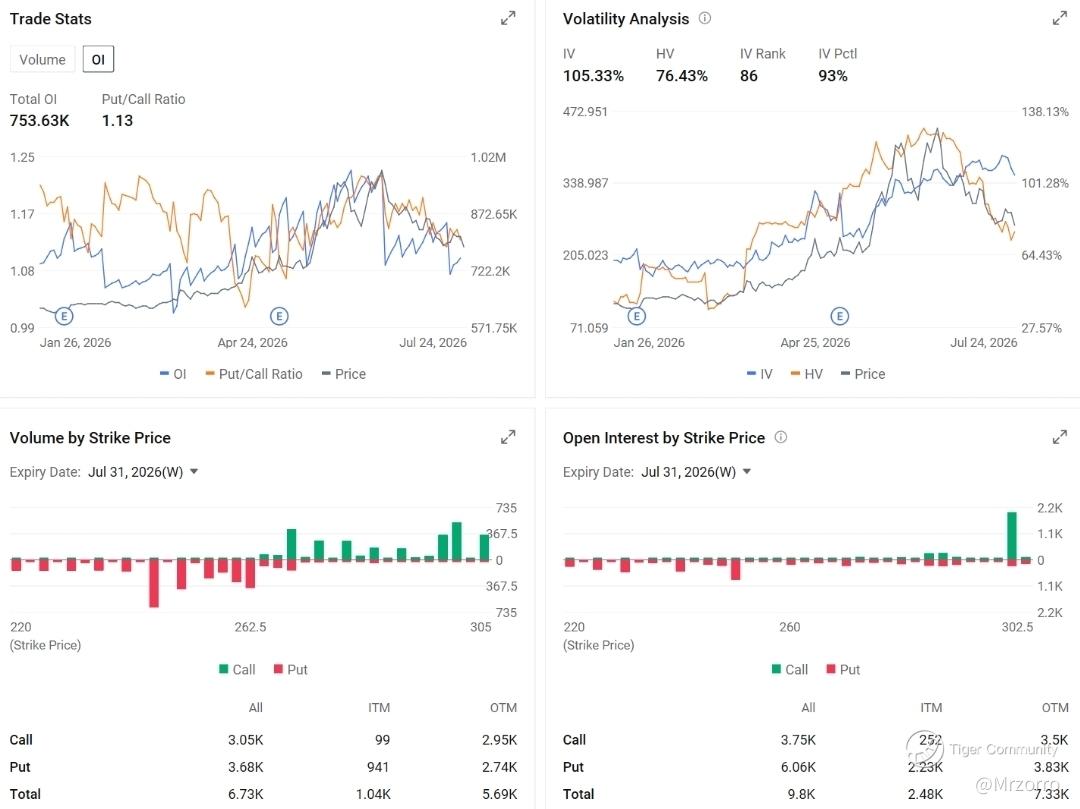Screen dimensions: 1080x809
Task: Click Total OTM volume 5.69K
Action: pyautogui.click(x=499, y=794)
